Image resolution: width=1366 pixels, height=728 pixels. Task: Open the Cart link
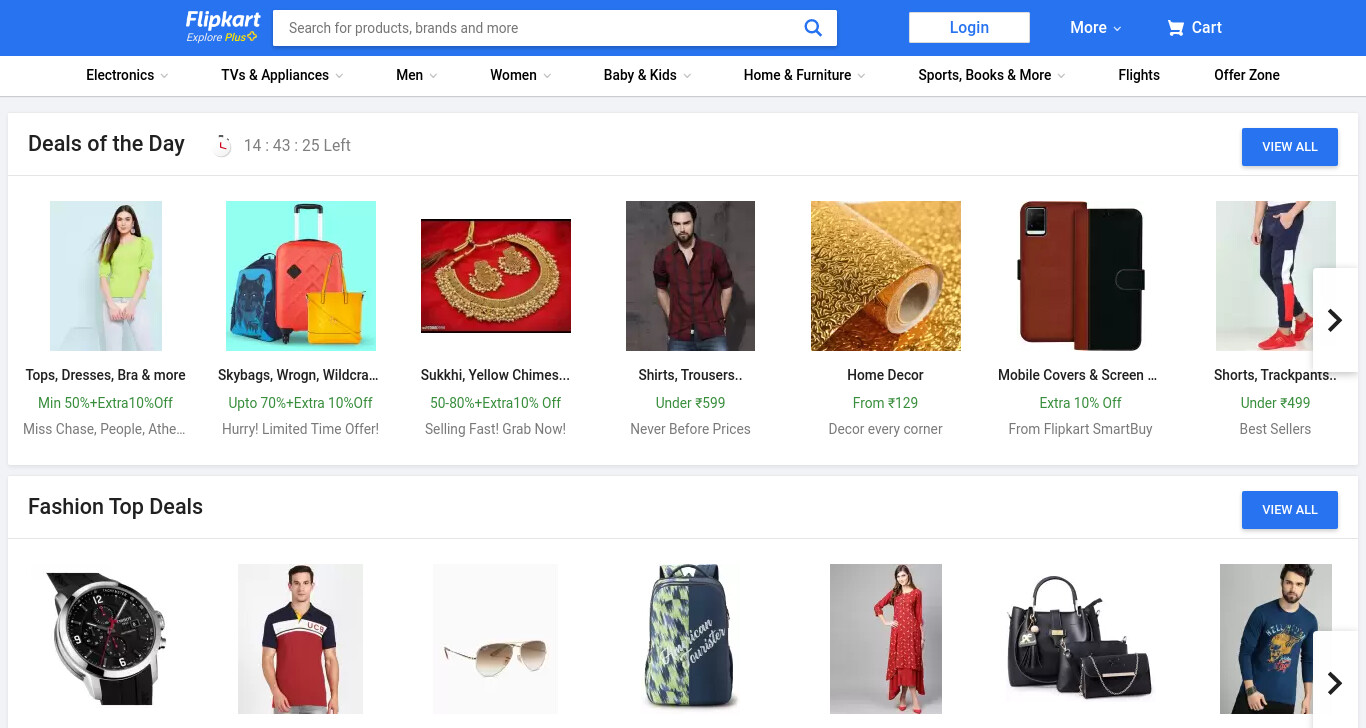click(x=1195, y=28)
